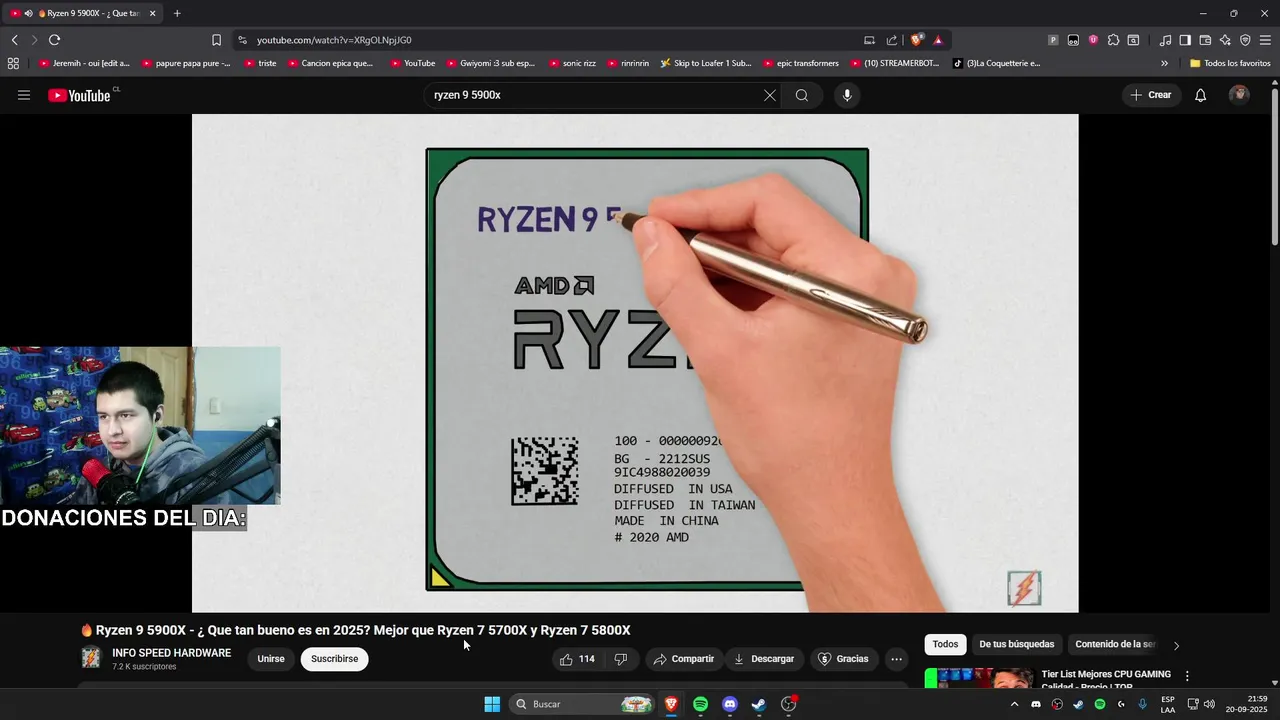Open Leo AI sparkle icon
This screenshot has height=720, width=1280.
click(1225, 40)
